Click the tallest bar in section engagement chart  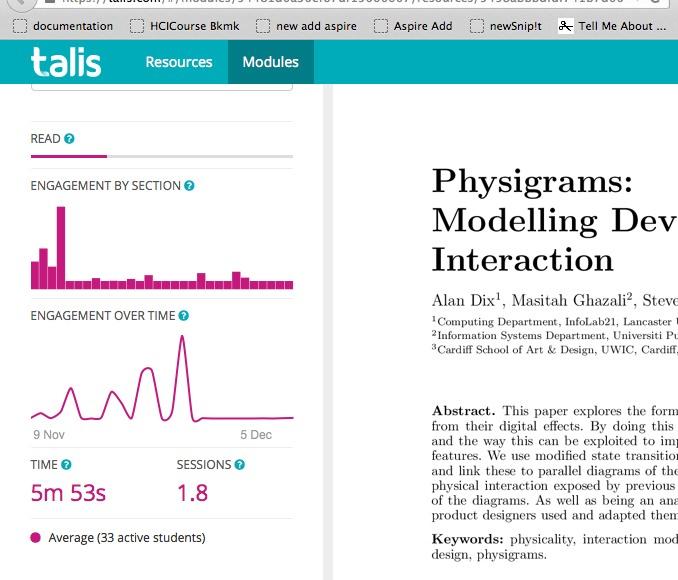pos(61,247)
